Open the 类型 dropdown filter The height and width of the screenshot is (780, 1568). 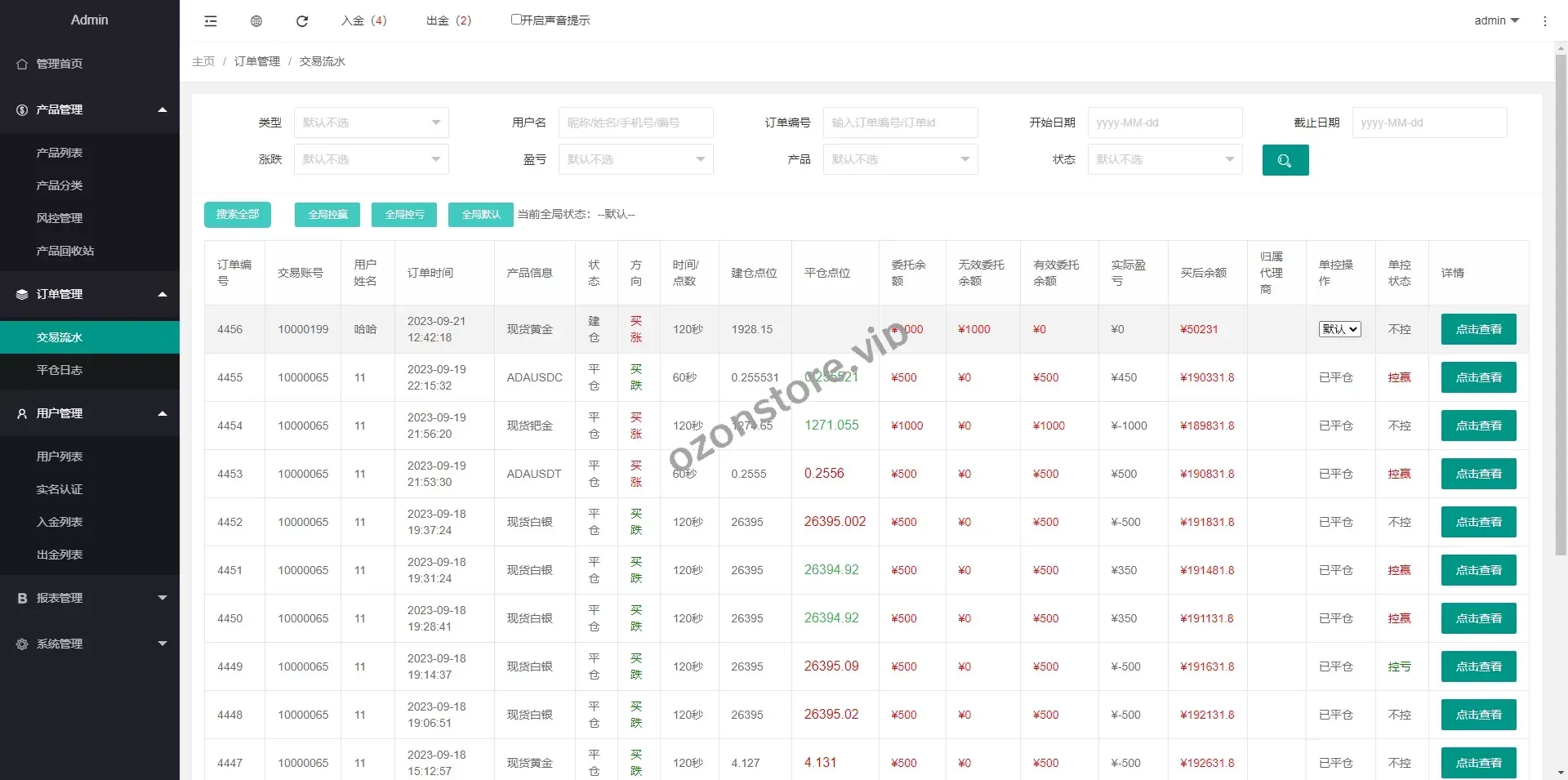pos(371,123)
